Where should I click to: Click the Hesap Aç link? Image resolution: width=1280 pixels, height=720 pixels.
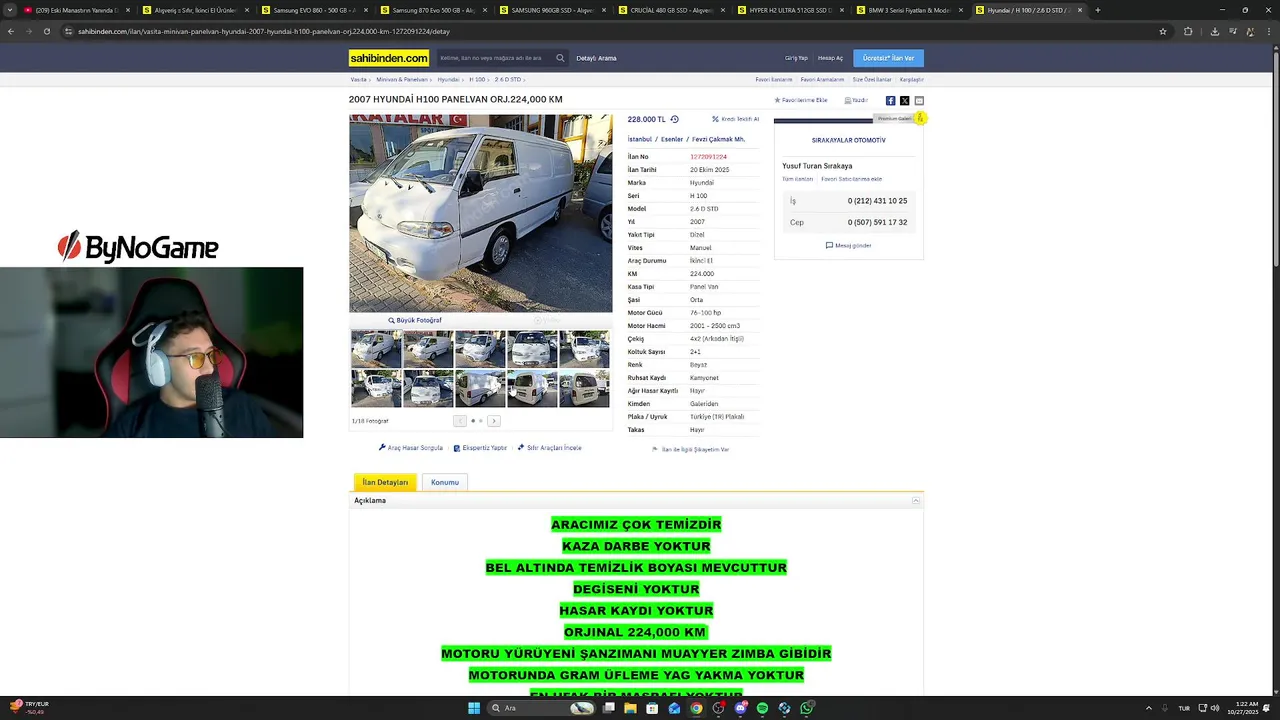pos(830,58)
